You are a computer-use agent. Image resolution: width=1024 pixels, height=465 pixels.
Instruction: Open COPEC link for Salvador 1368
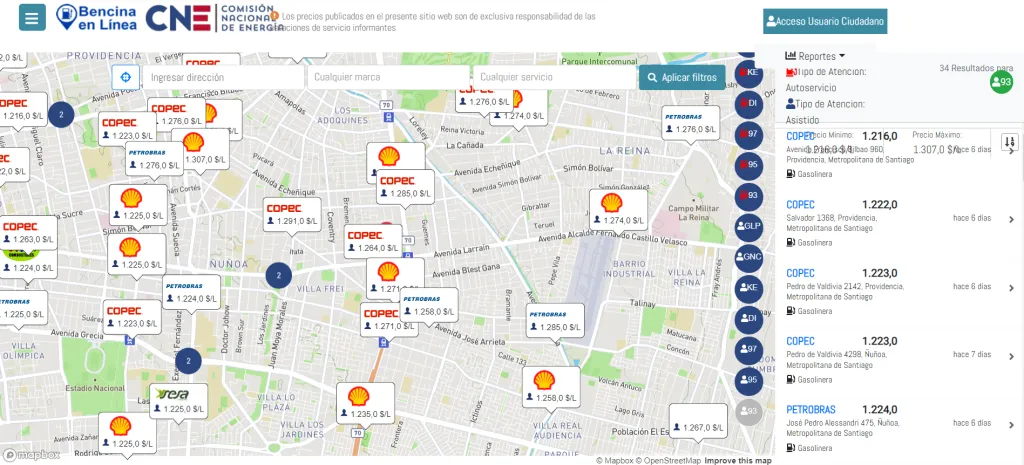click(x=800, y=205)
